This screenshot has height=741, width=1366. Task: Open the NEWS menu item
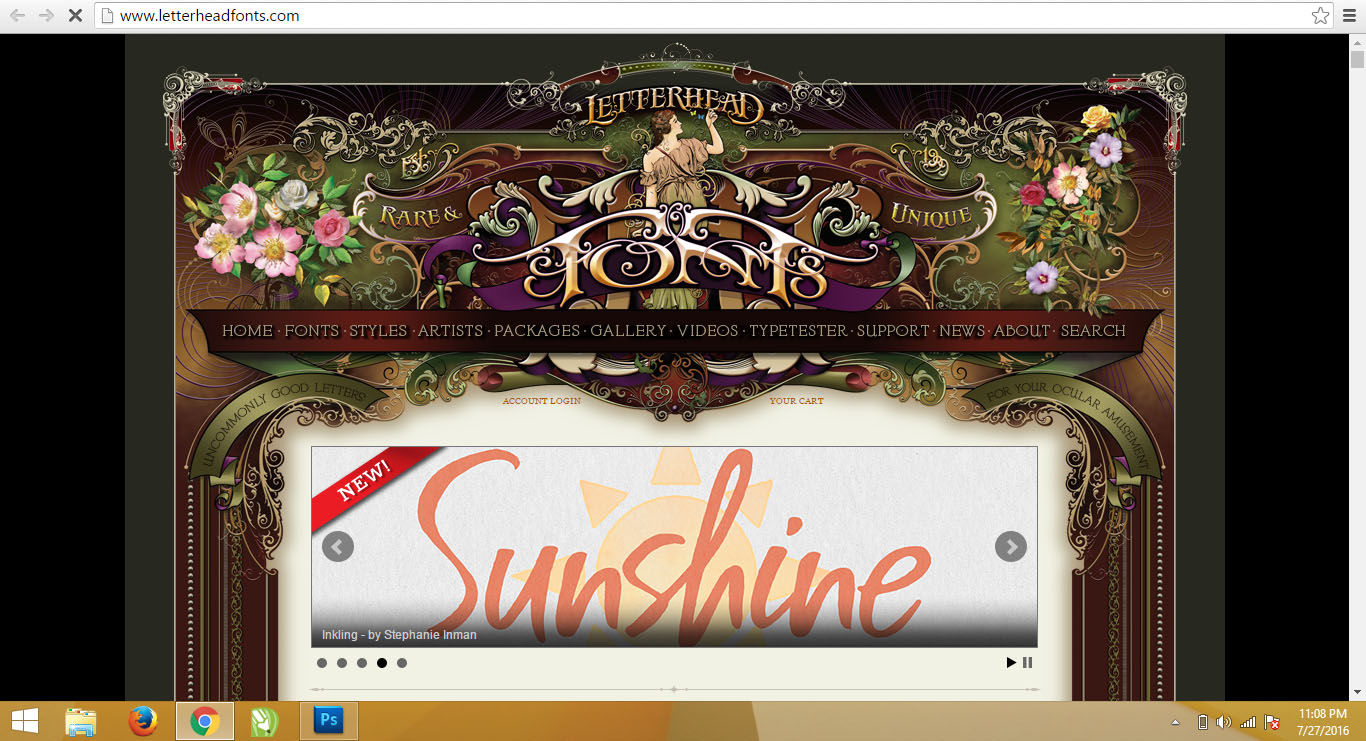tap(962, 331)
